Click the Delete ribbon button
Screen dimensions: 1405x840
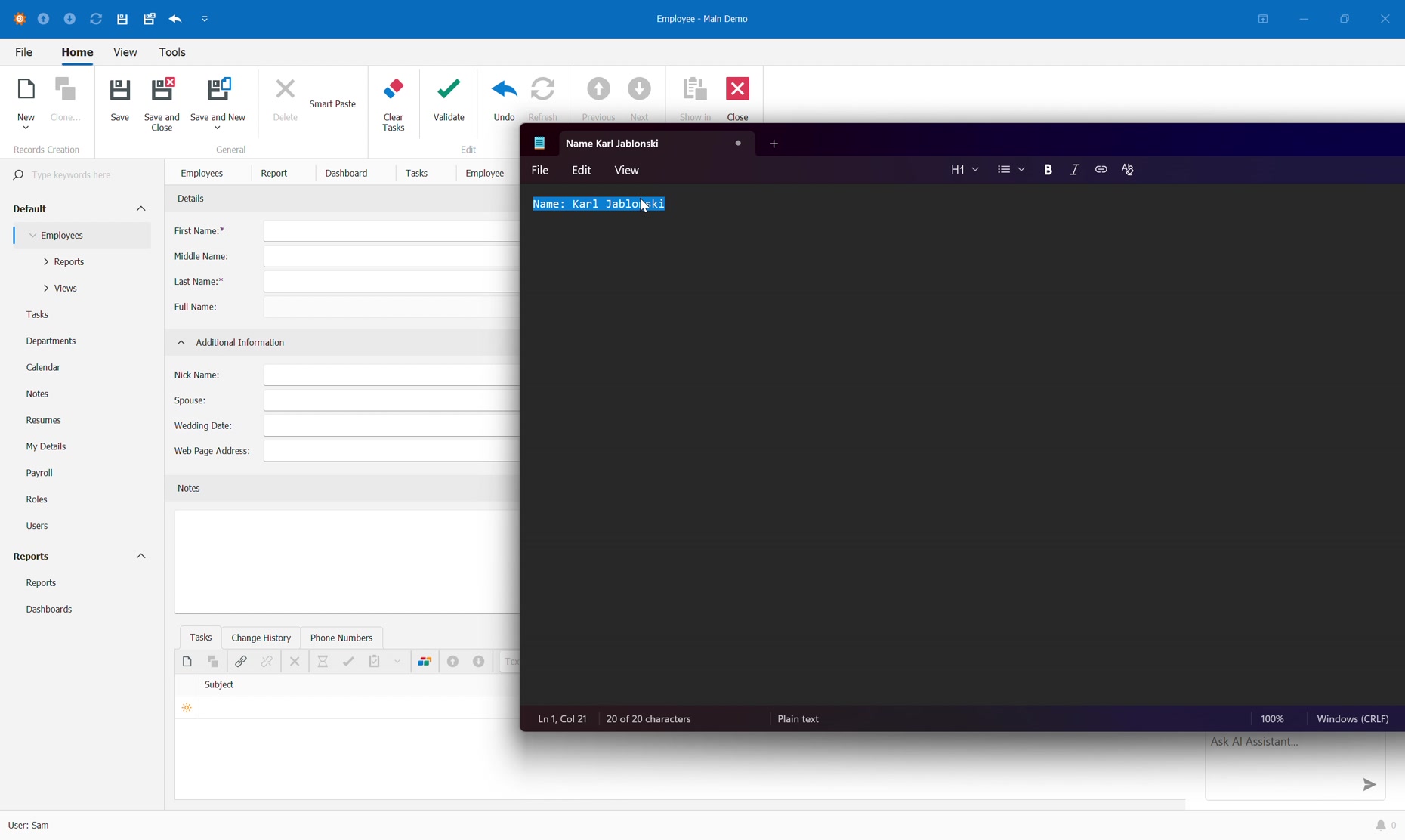point(286,99)
